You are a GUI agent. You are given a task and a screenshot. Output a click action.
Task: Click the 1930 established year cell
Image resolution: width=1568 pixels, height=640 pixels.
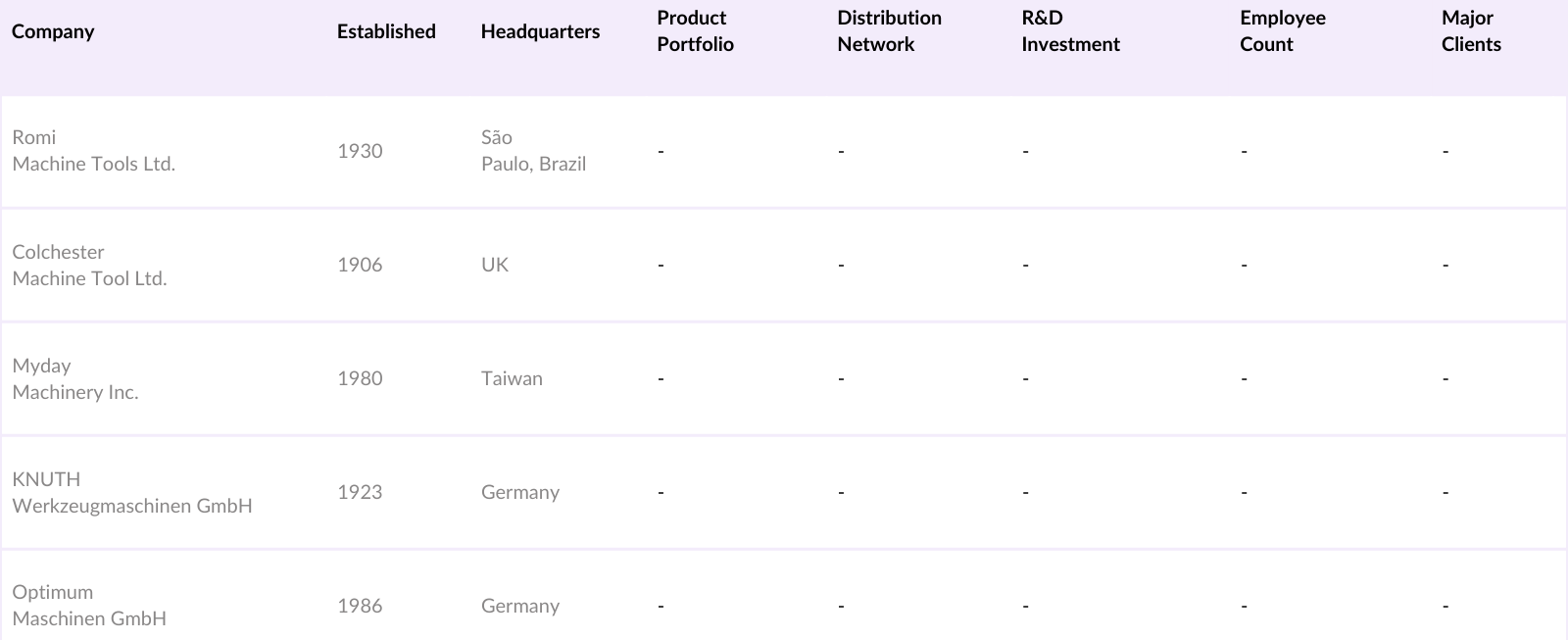click(360, 151)
